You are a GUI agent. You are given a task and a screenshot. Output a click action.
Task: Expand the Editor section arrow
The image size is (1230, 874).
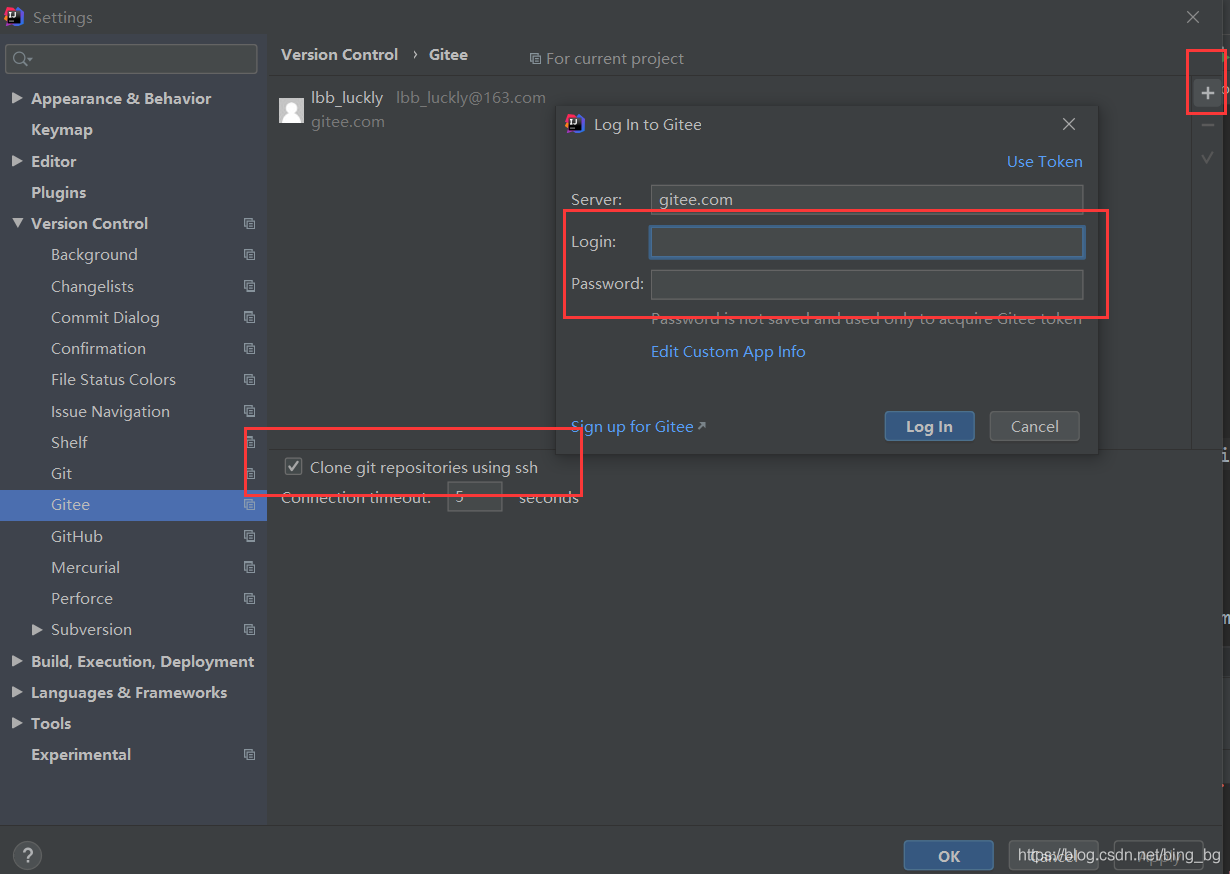click(17, 160)
